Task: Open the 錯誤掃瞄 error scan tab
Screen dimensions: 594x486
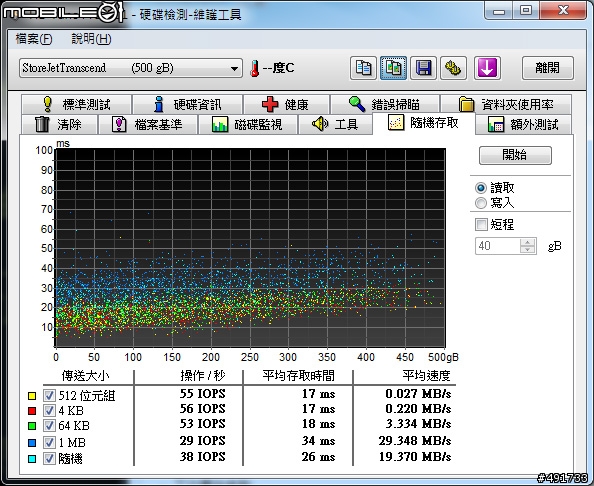Action: coord(385,104)
